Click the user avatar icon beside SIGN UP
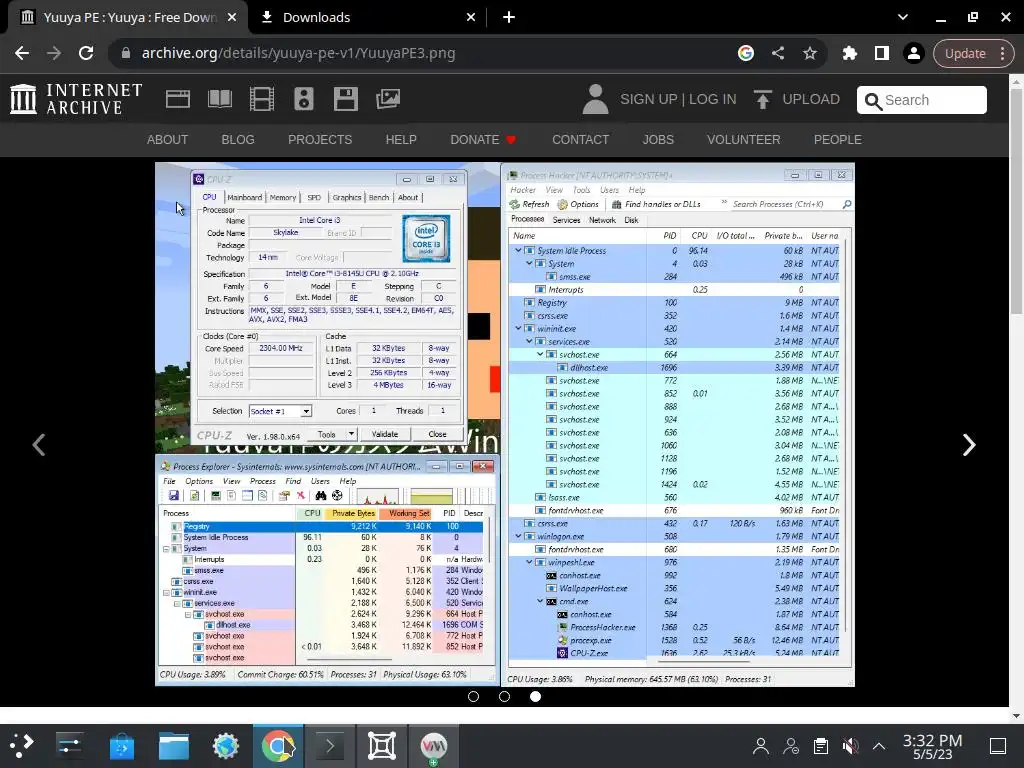 point(595,99)
